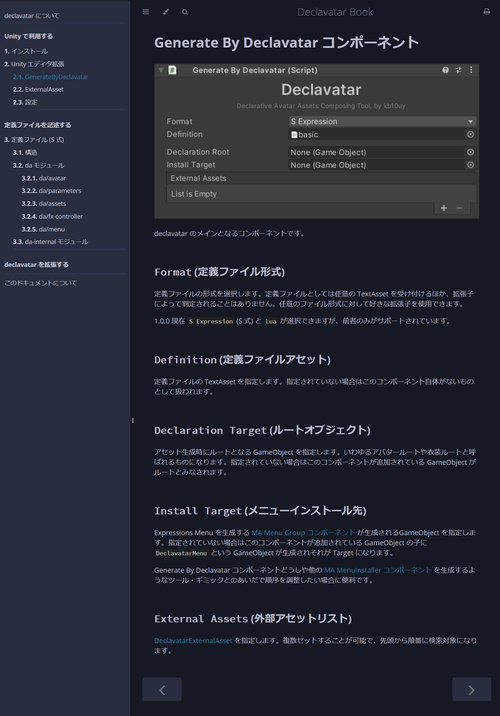The image size is (500, 716).
Task: Open the Format 'S Expression' dropdown
Action: [x=382, y=121]
